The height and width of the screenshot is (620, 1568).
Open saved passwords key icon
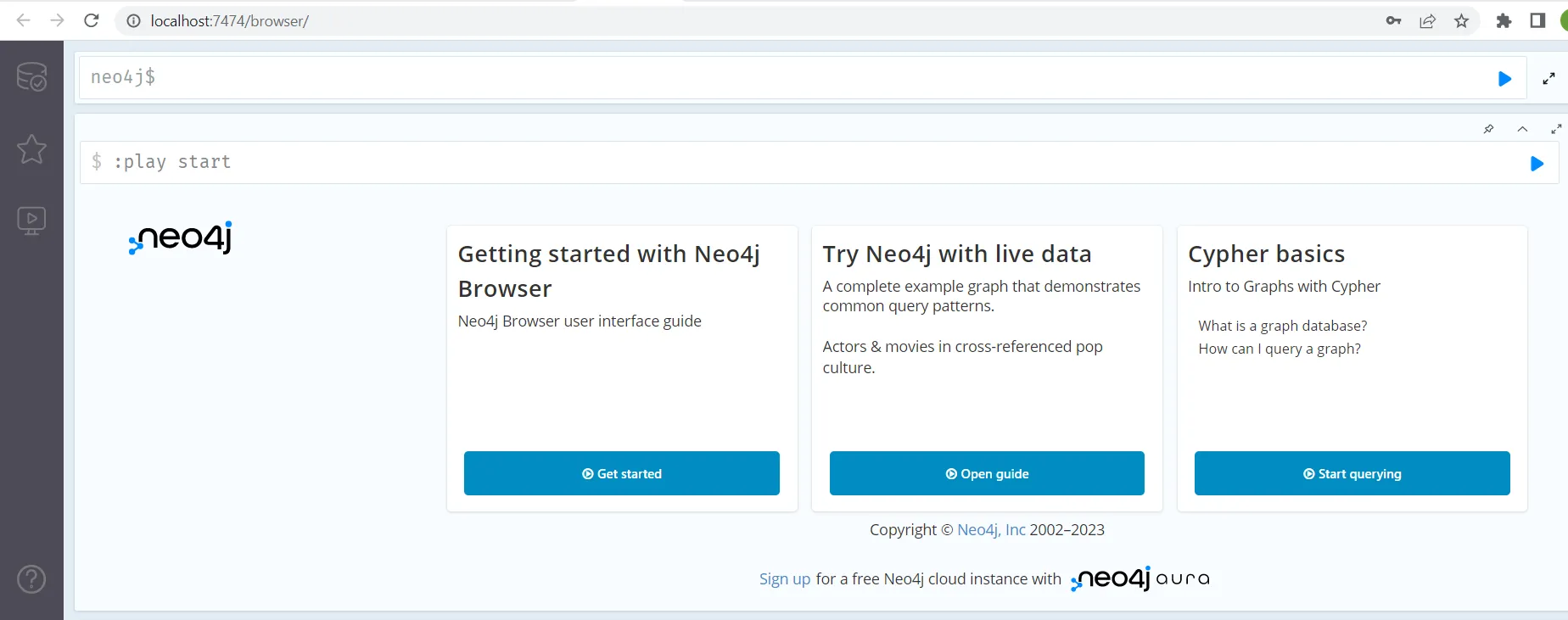[x=1393, y=21]
